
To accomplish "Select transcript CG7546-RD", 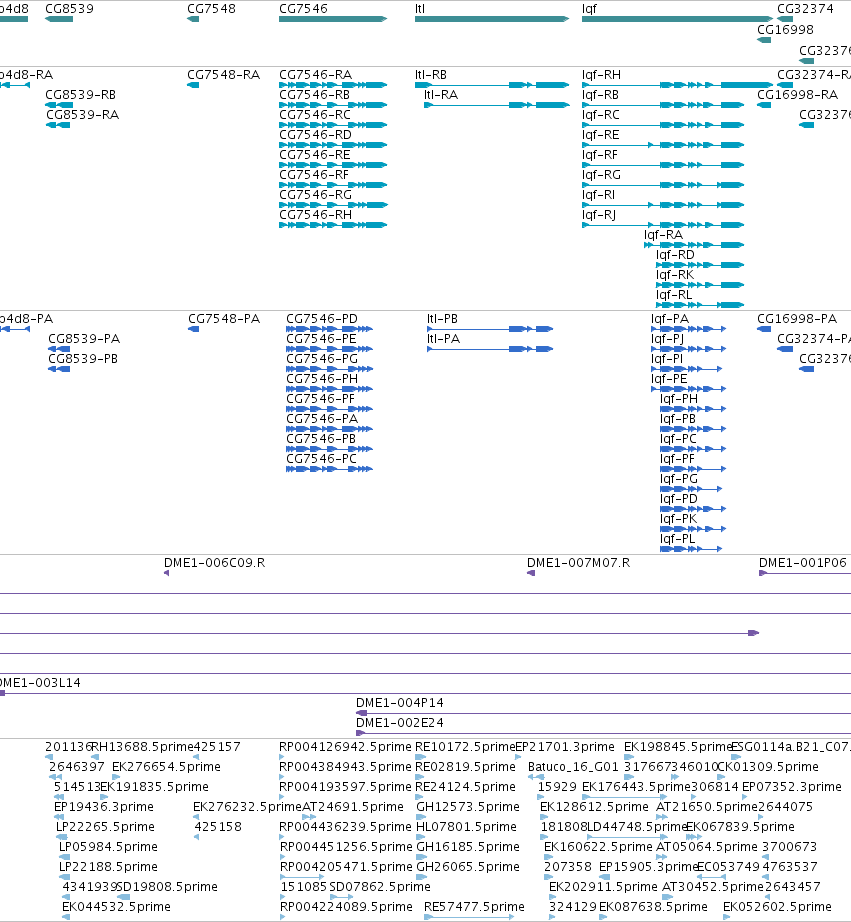I will tap(333, 145).
